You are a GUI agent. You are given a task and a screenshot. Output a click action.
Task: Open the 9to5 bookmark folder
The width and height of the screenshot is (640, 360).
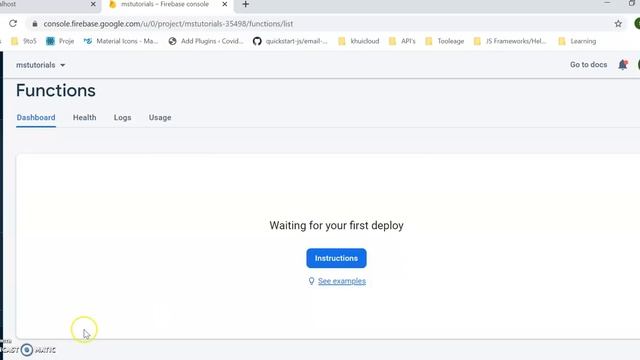[24, 41]
